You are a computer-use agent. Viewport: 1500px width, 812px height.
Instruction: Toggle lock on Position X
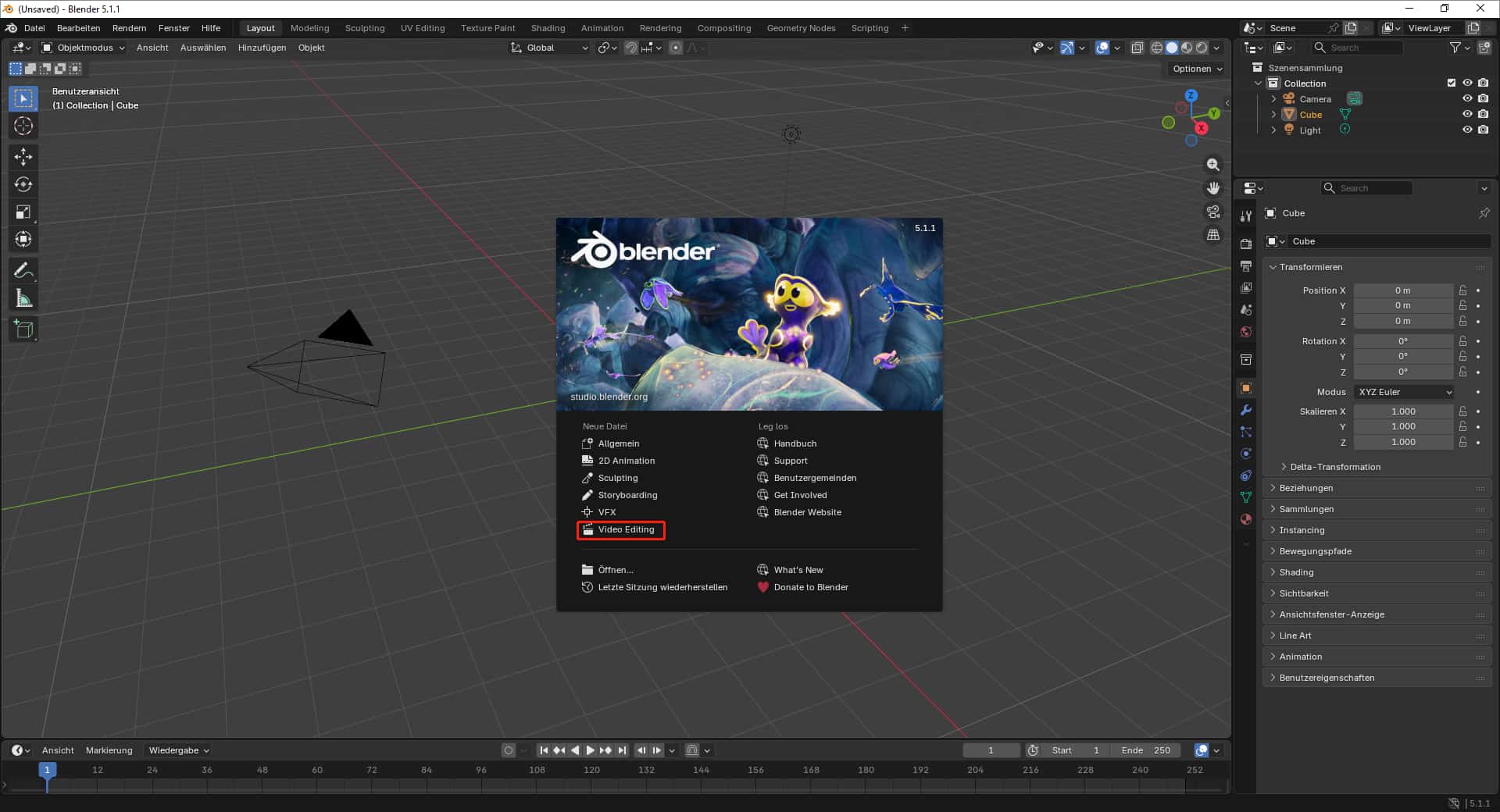click(1462, 290)
